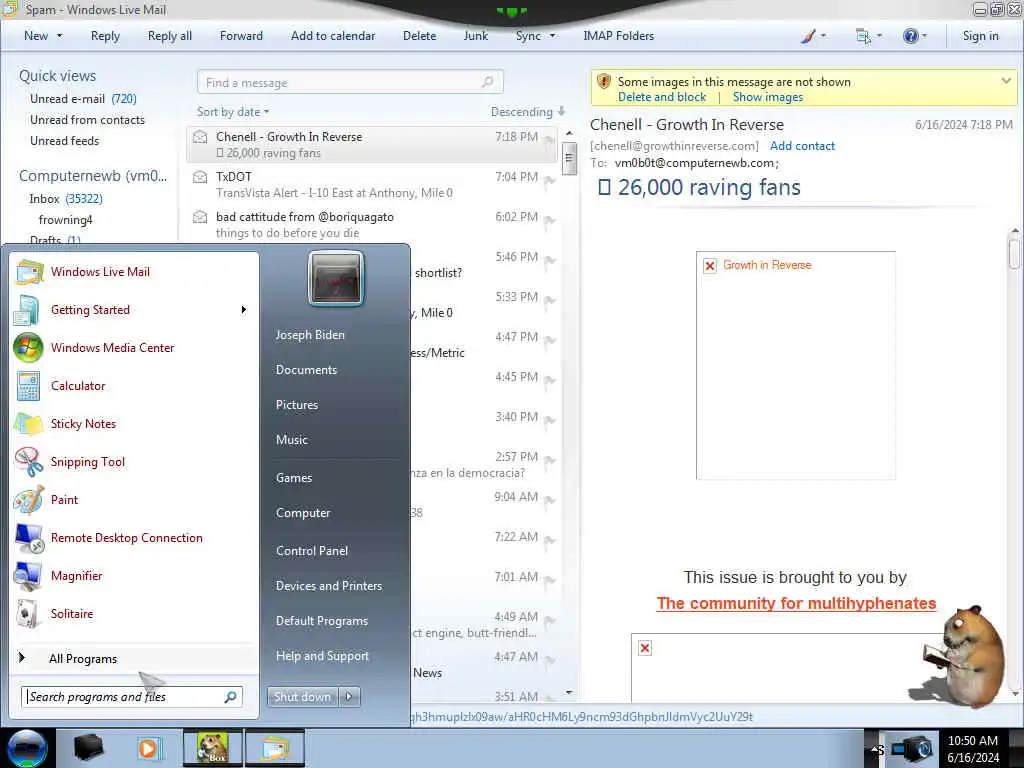Flag the TxDOT 7:04 PM message
The width and height of the screenshot is (1024, 768).
pyautogui.click(x=549, y=180)
